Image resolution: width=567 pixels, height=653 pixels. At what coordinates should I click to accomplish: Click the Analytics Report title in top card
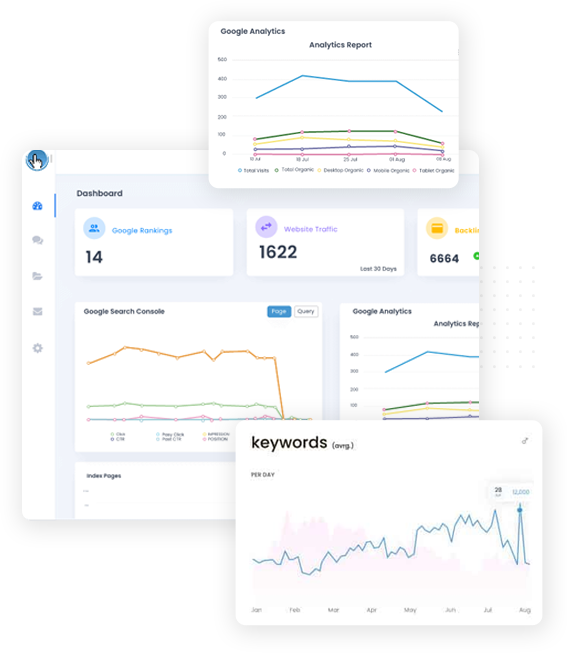pos(340,45)
